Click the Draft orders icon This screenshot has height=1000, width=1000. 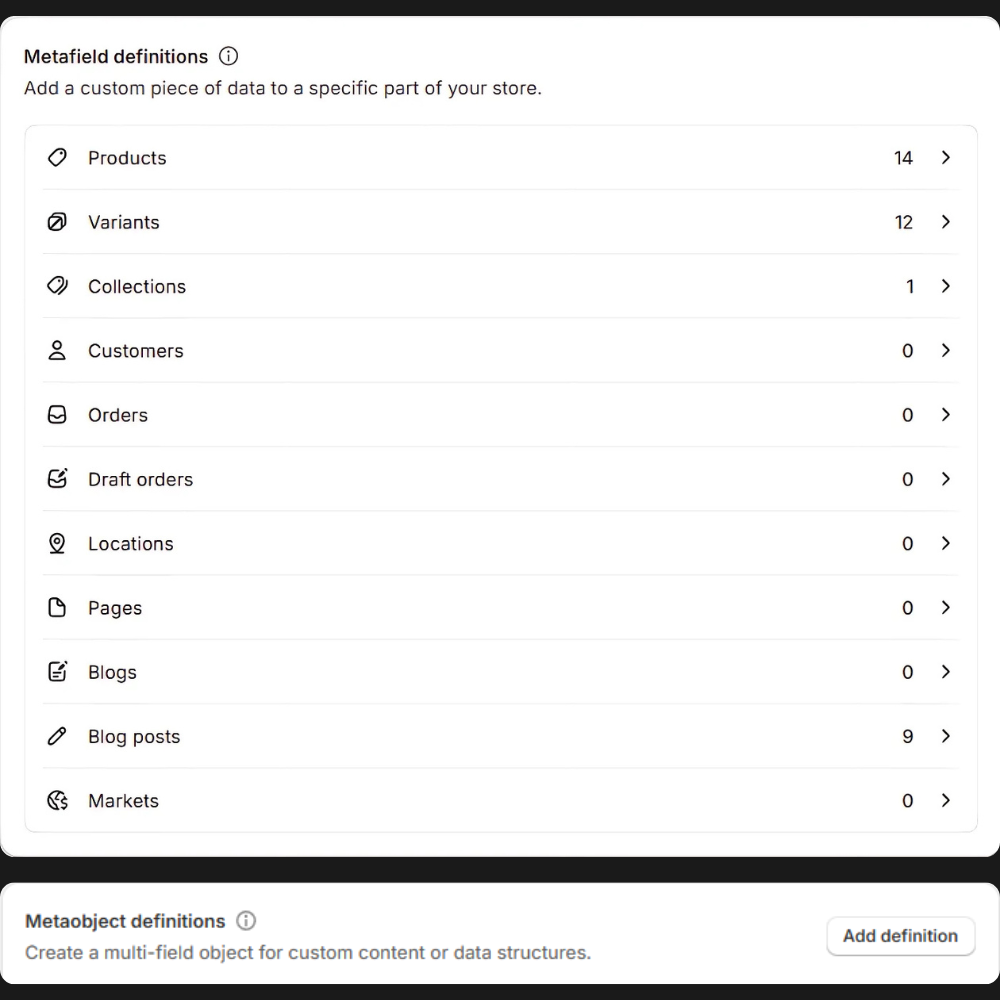57,479
